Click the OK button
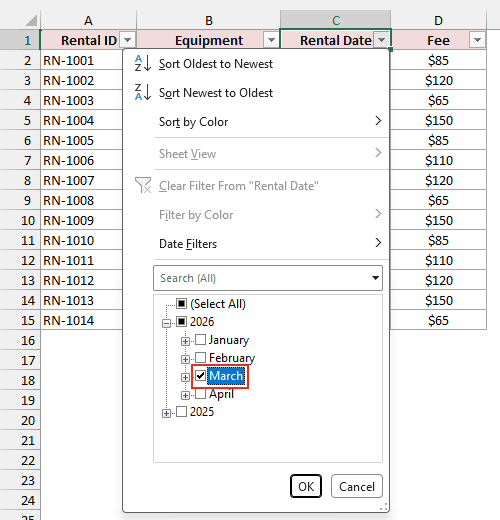 tap(306, 486)
